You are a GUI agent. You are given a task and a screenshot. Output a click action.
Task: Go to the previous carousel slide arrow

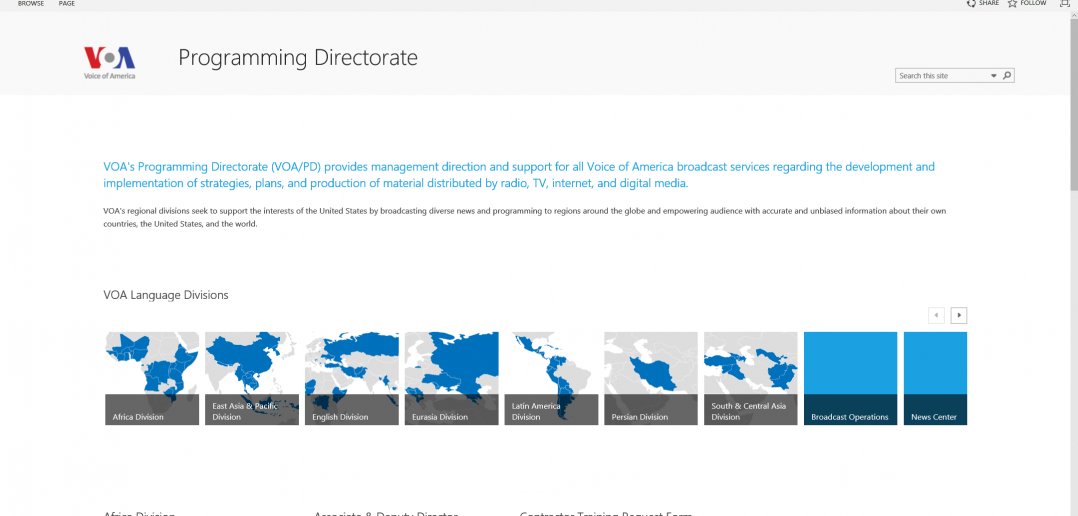(x=936, y=315)
